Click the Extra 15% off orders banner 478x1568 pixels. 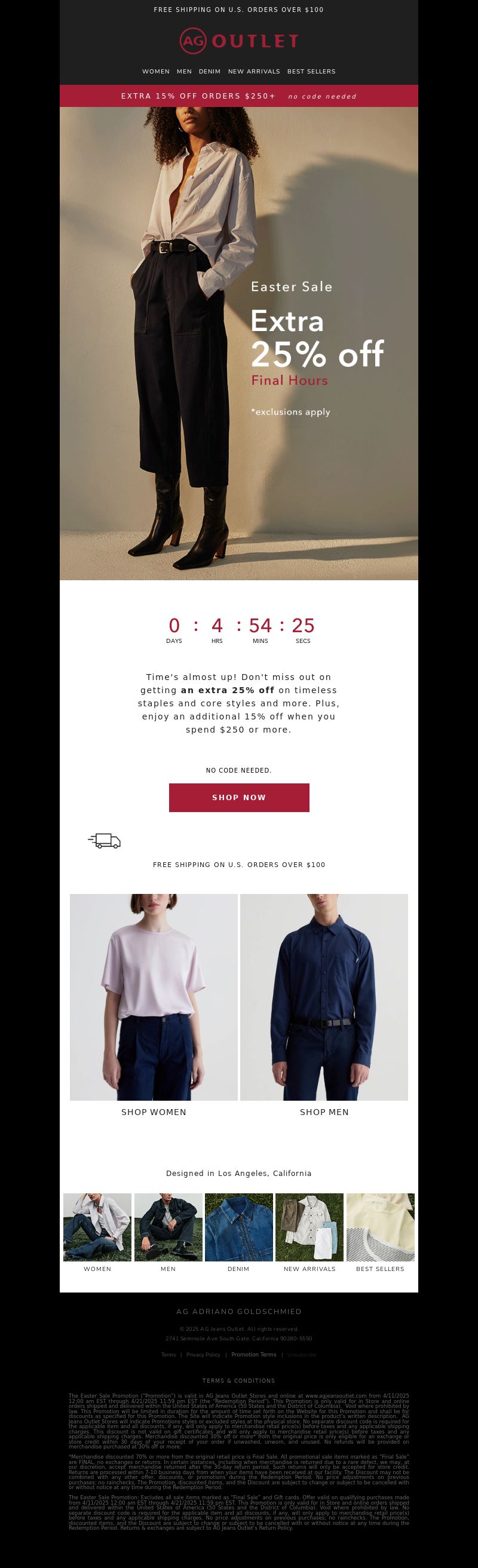coord(238,96)
